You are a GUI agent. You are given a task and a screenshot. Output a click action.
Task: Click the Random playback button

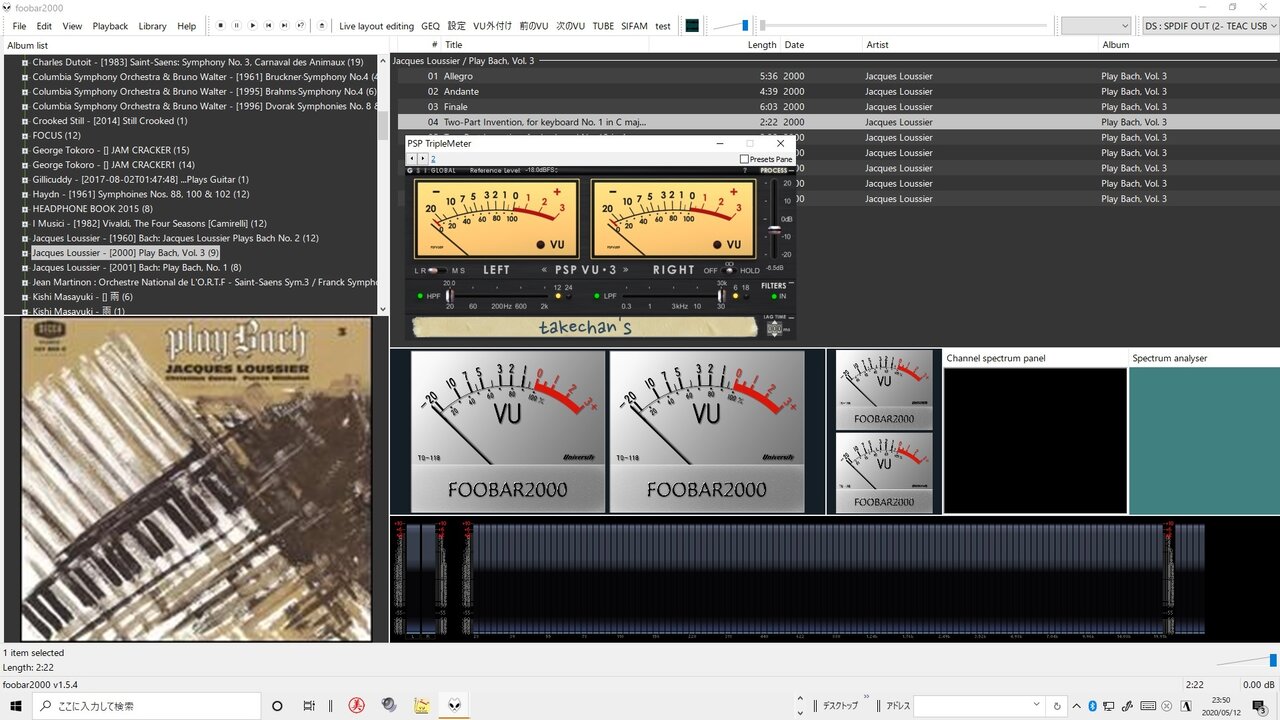(x=301, y=26)
